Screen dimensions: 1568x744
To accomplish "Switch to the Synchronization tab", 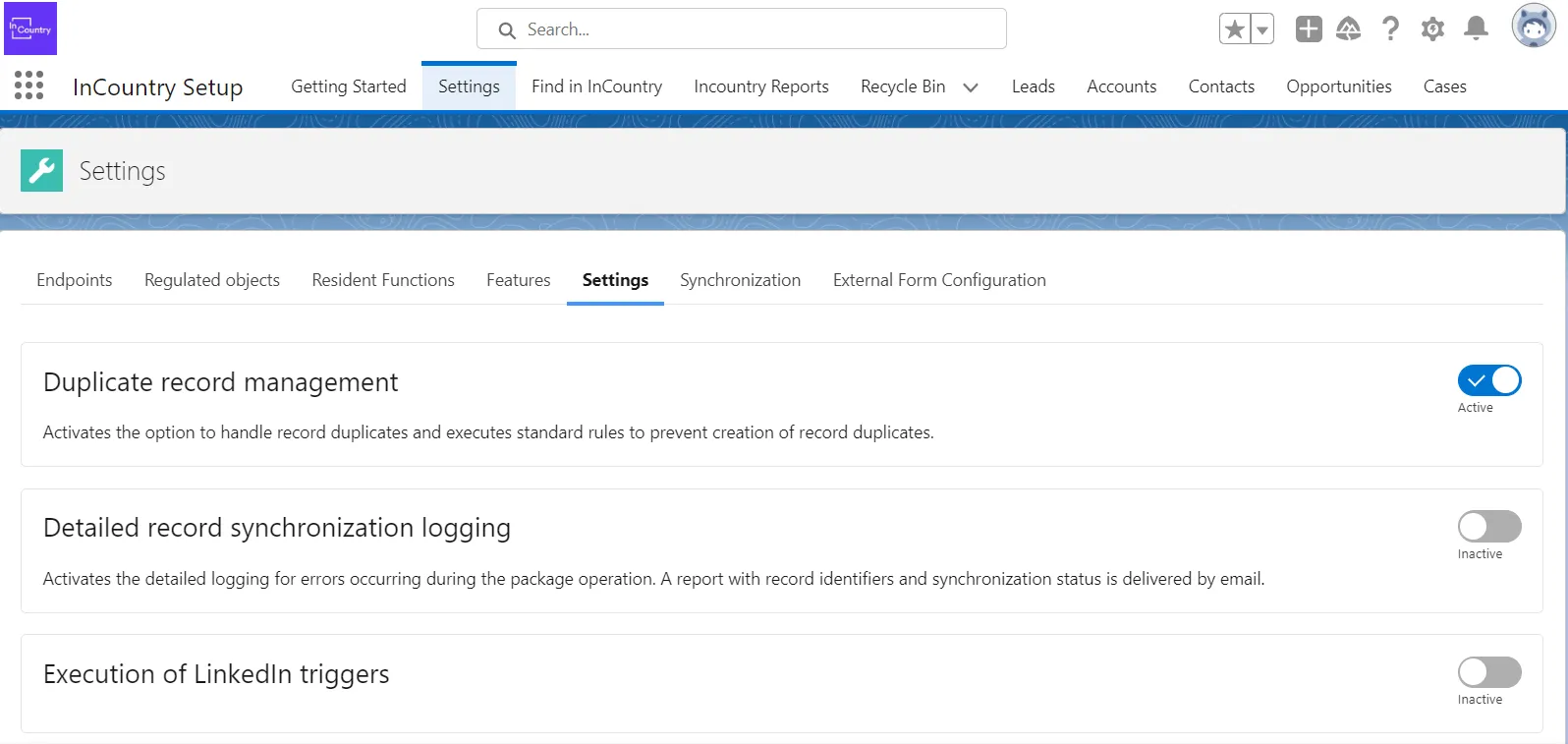I will tap(740, 280).
